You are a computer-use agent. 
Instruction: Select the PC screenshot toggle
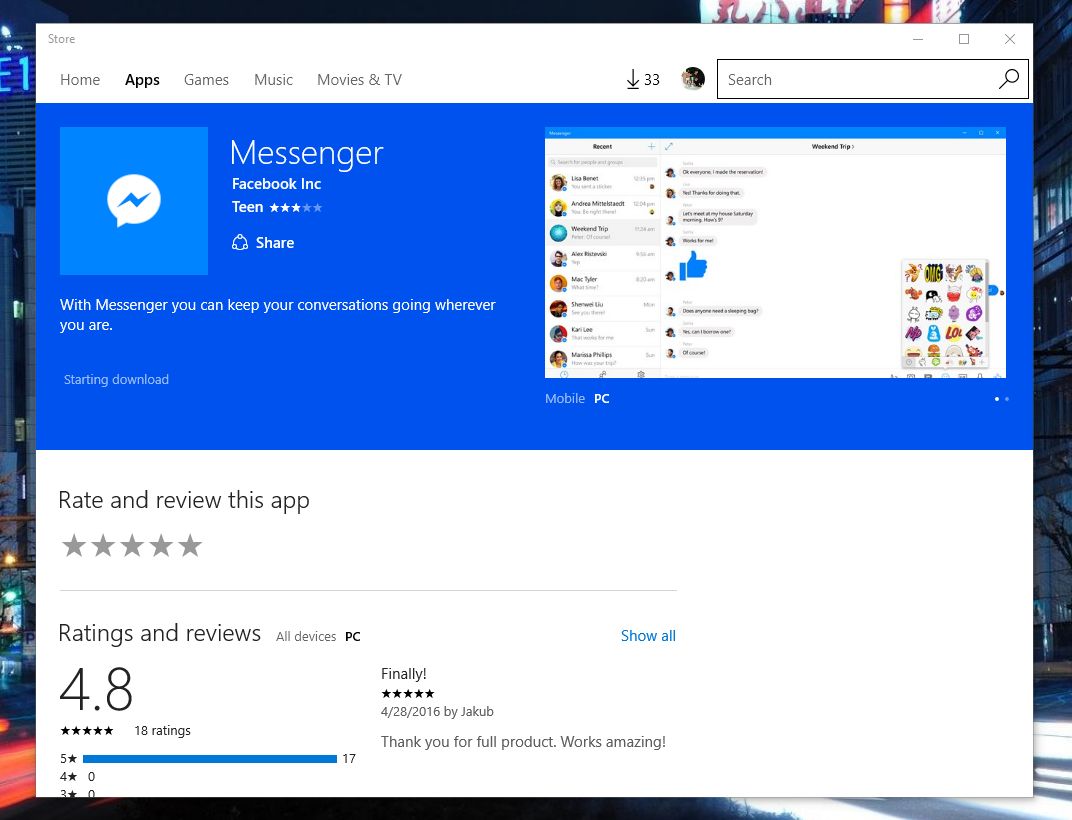[601, 398]
